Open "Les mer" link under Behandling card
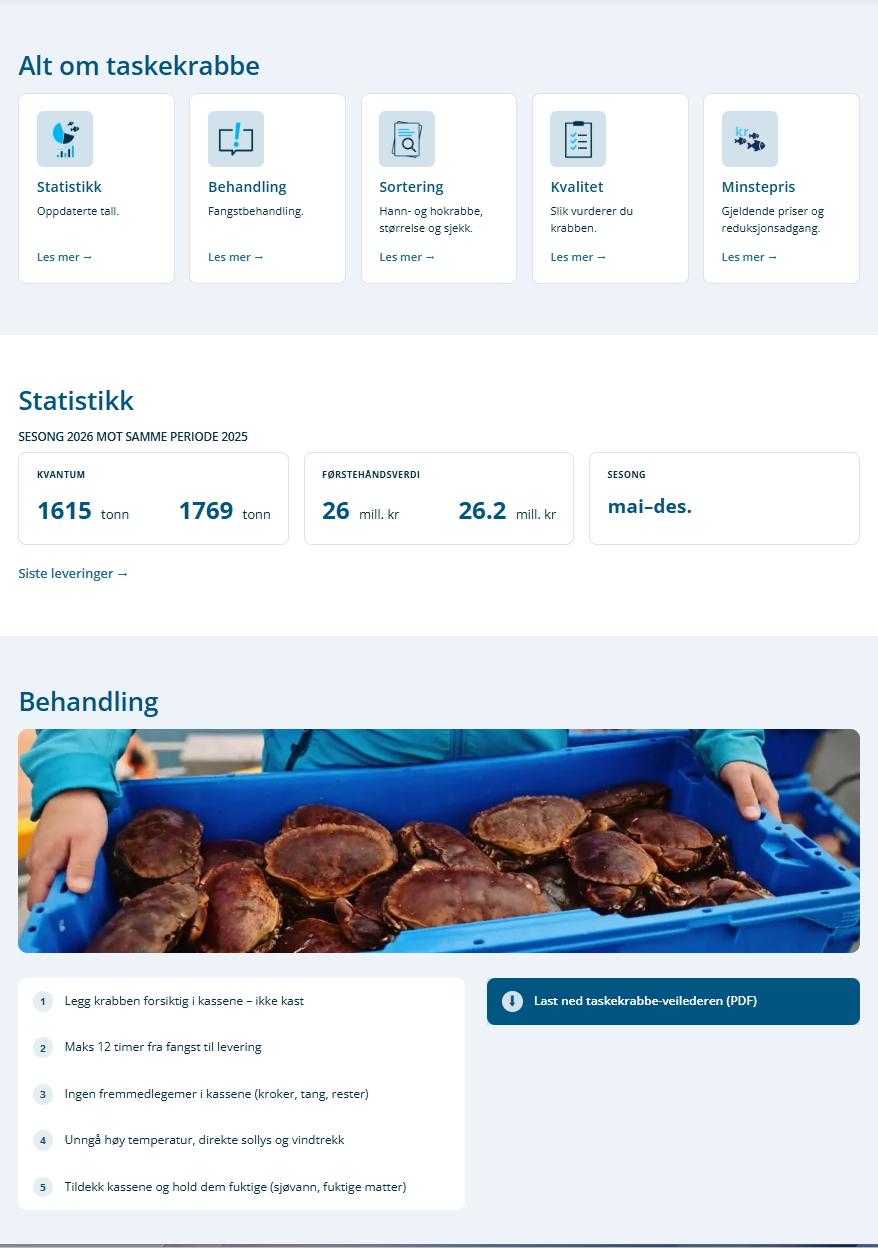 tap(236, 257)
